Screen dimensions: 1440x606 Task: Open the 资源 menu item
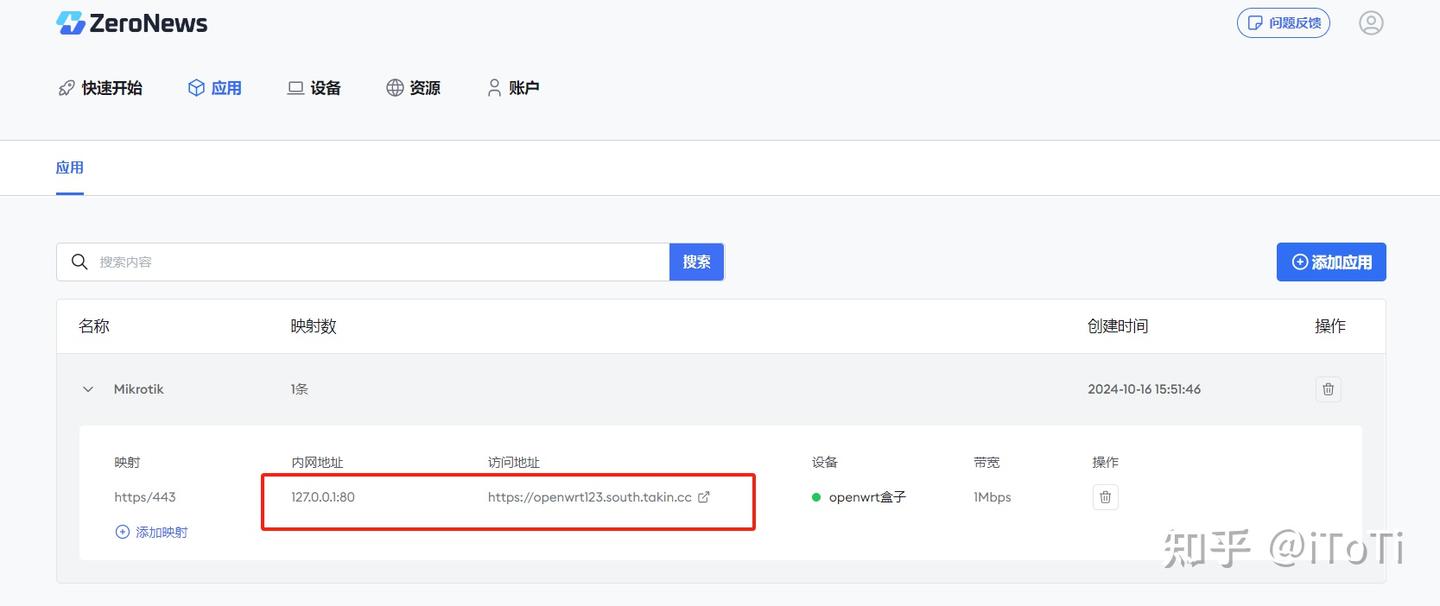[413, 88]
